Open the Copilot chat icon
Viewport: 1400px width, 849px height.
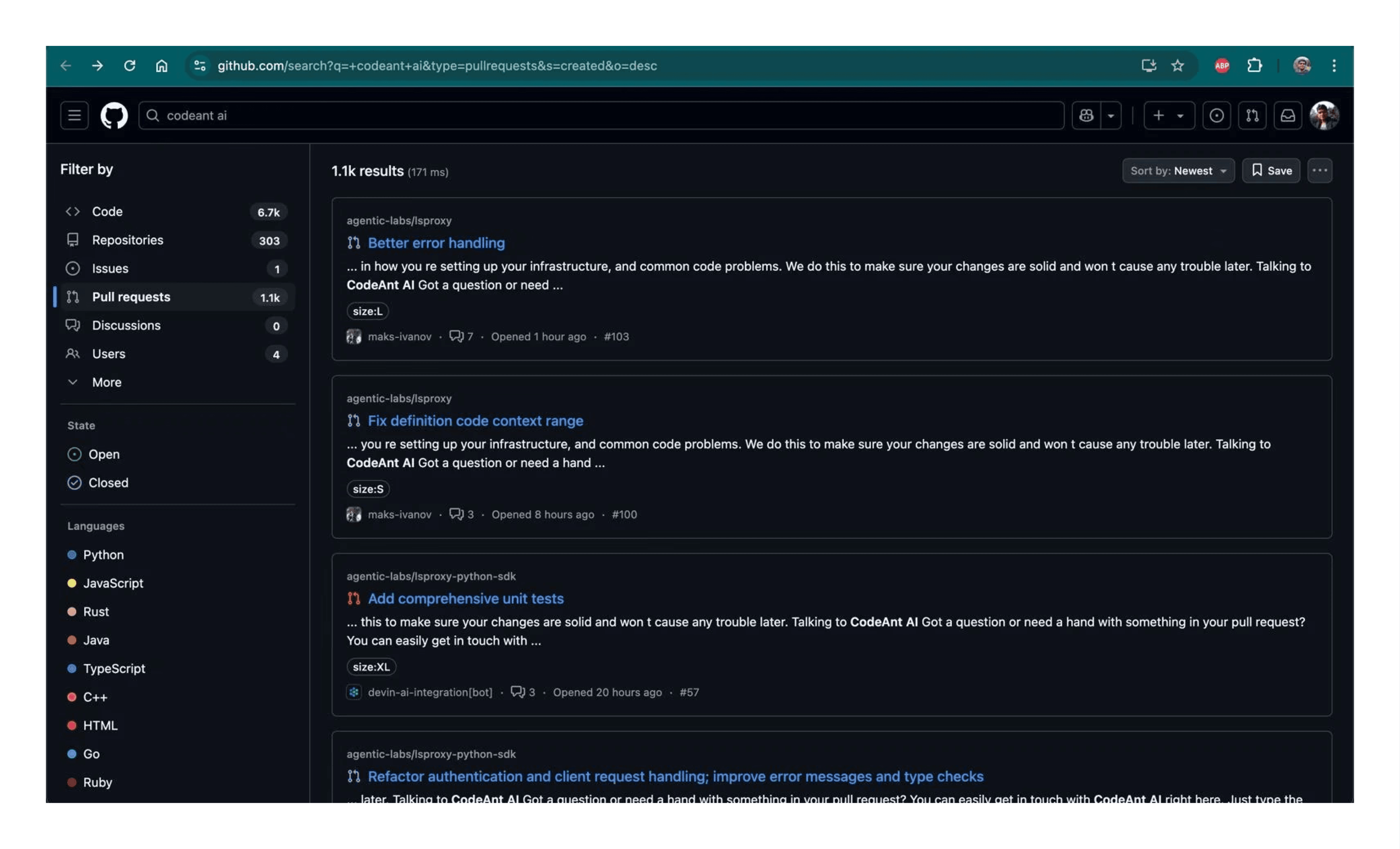1086,115
